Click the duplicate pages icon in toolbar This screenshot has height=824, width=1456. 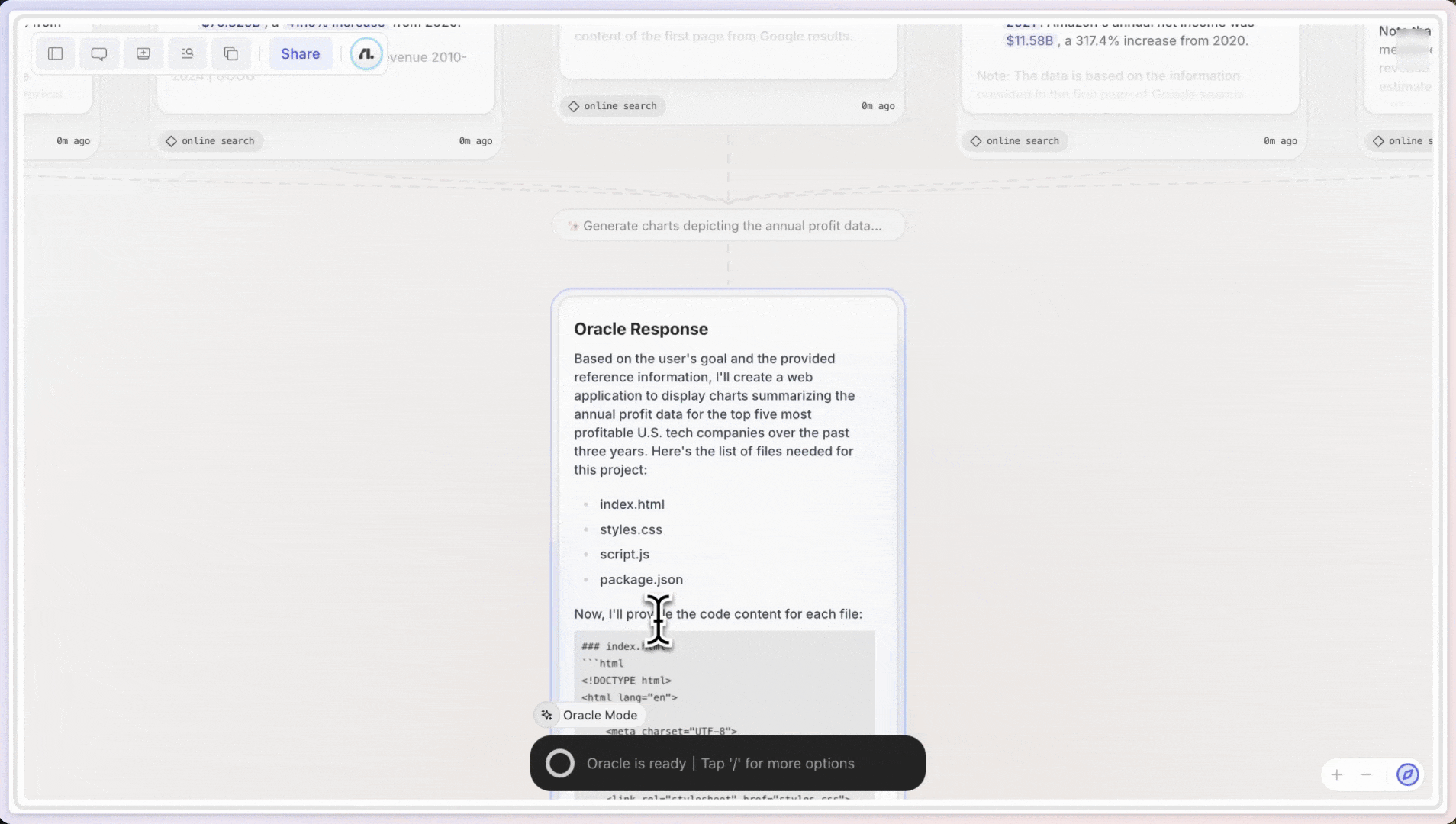231,53
